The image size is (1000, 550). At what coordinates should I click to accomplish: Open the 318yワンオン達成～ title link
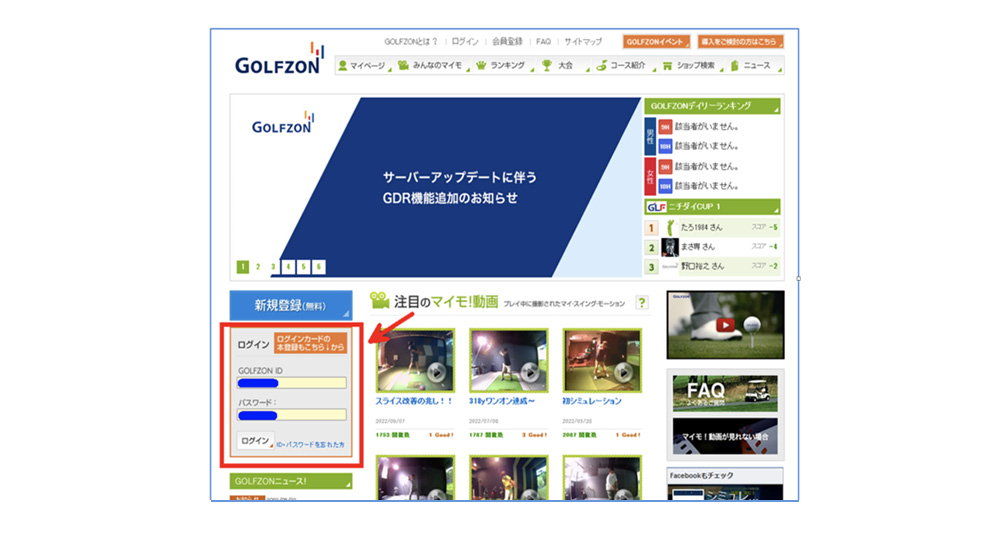coord(501,401)
